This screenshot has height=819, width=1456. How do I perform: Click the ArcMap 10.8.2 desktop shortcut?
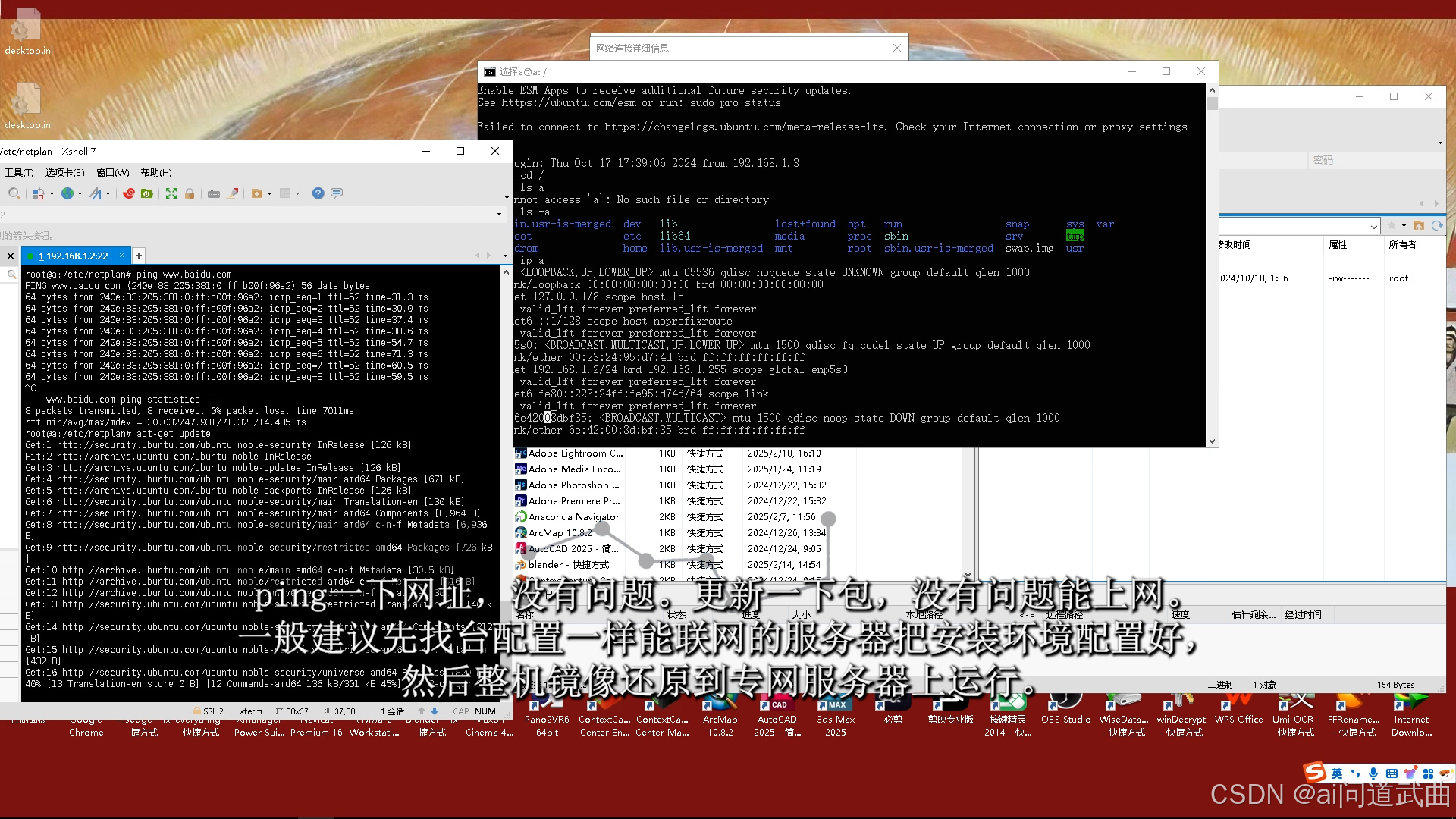[720, 715]
